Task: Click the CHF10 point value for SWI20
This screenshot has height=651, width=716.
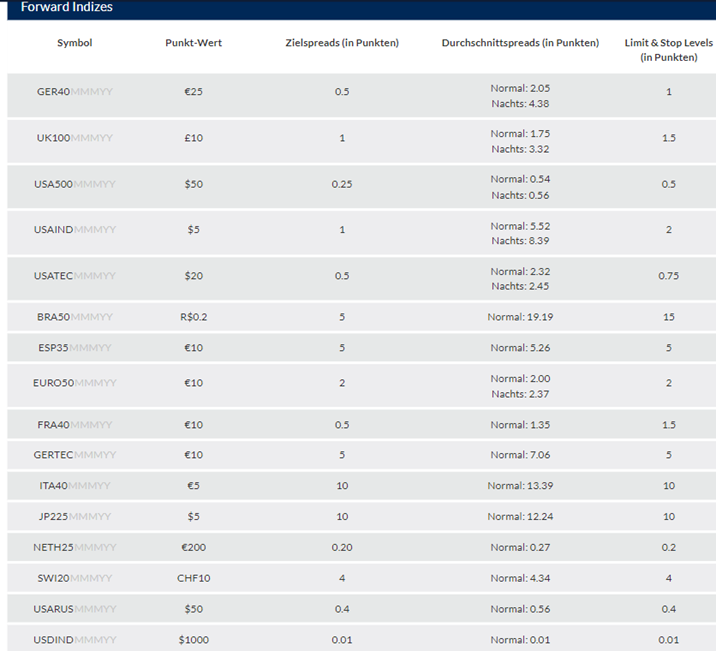Action: [194, 578]
